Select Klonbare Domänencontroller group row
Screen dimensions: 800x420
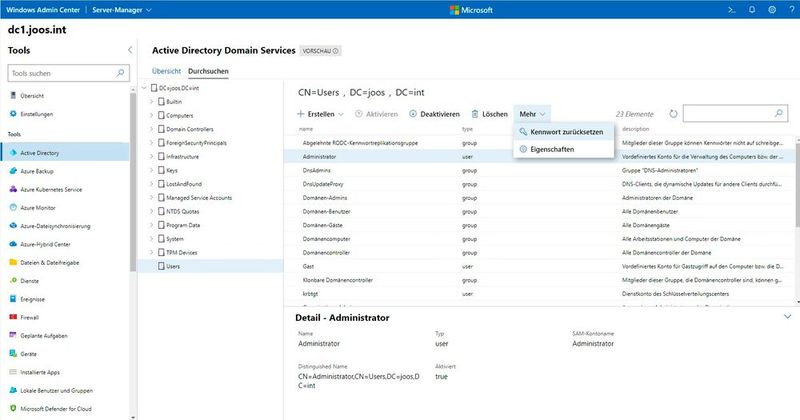tap(540, 280)
